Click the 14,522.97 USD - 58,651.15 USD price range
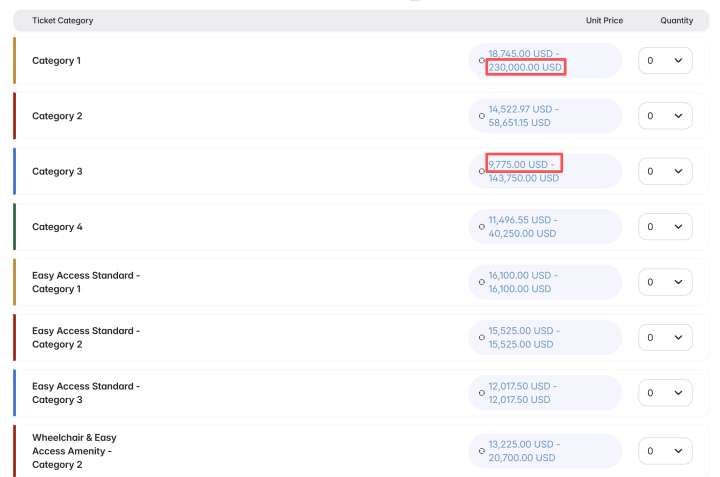 pyautogui.click(x=523, y=116)
